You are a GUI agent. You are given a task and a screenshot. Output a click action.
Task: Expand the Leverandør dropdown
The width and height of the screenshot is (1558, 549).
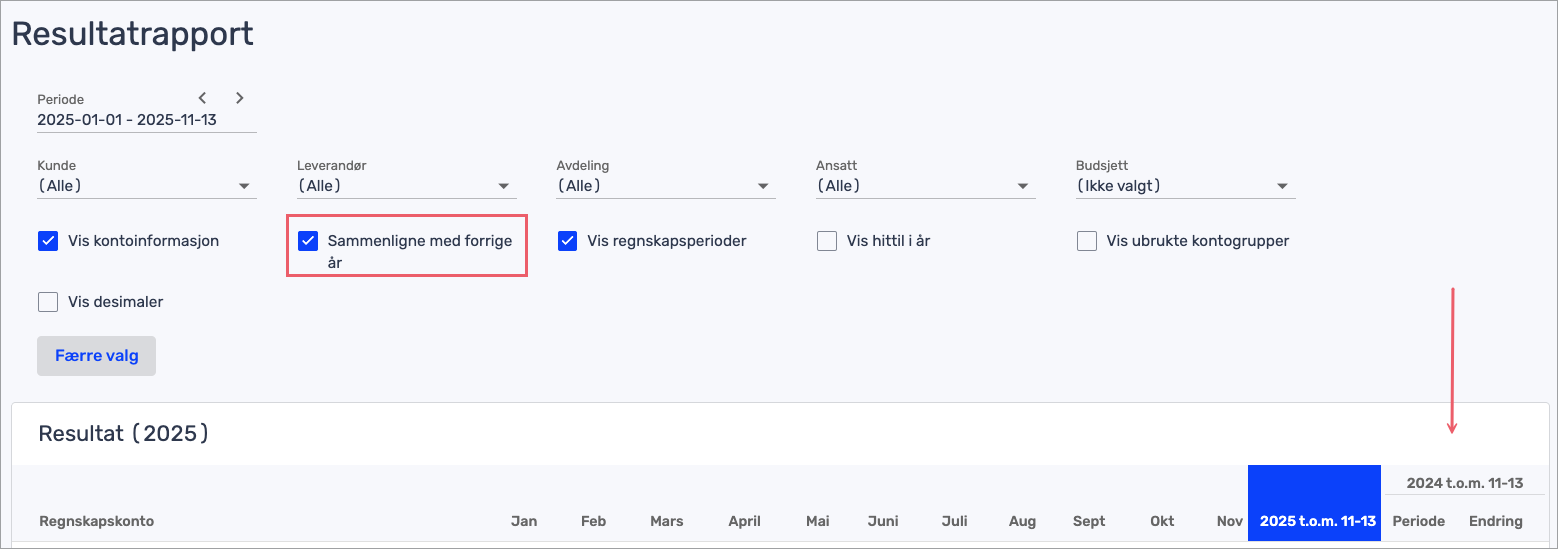[406, 186]
